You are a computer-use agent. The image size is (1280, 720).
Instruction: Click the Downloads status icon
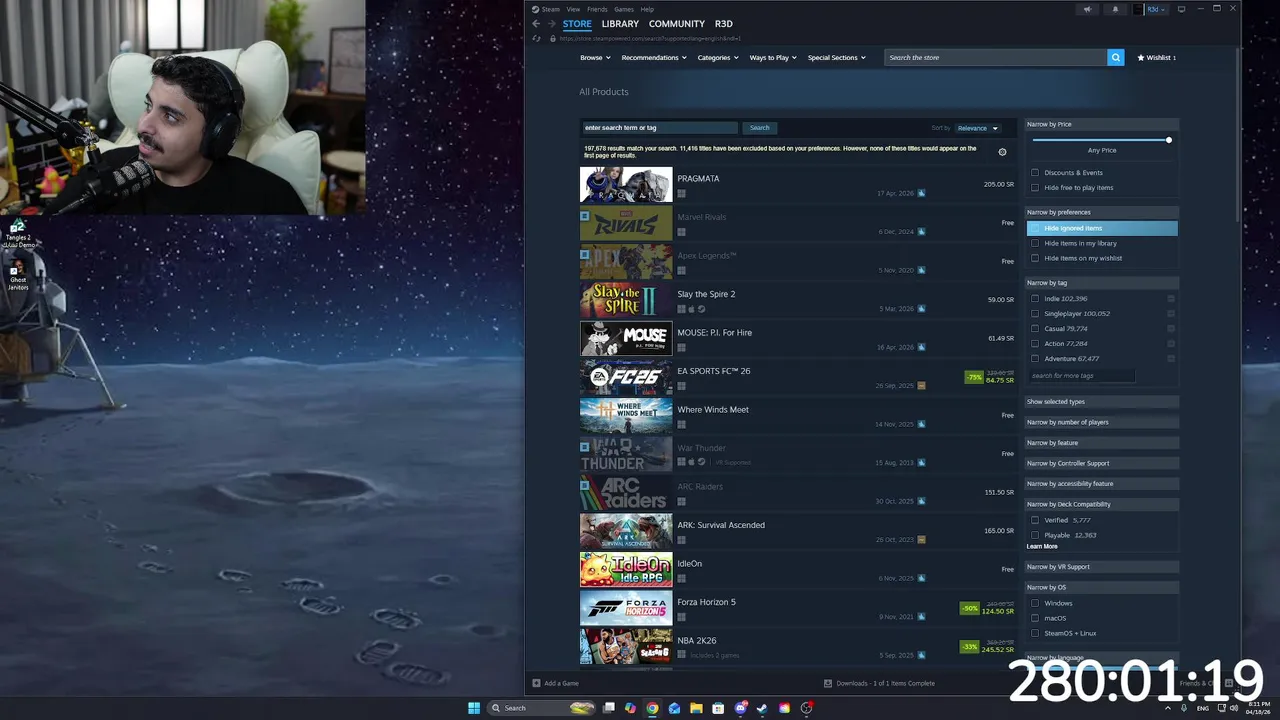pyautogui.click(x=828, y=683)
